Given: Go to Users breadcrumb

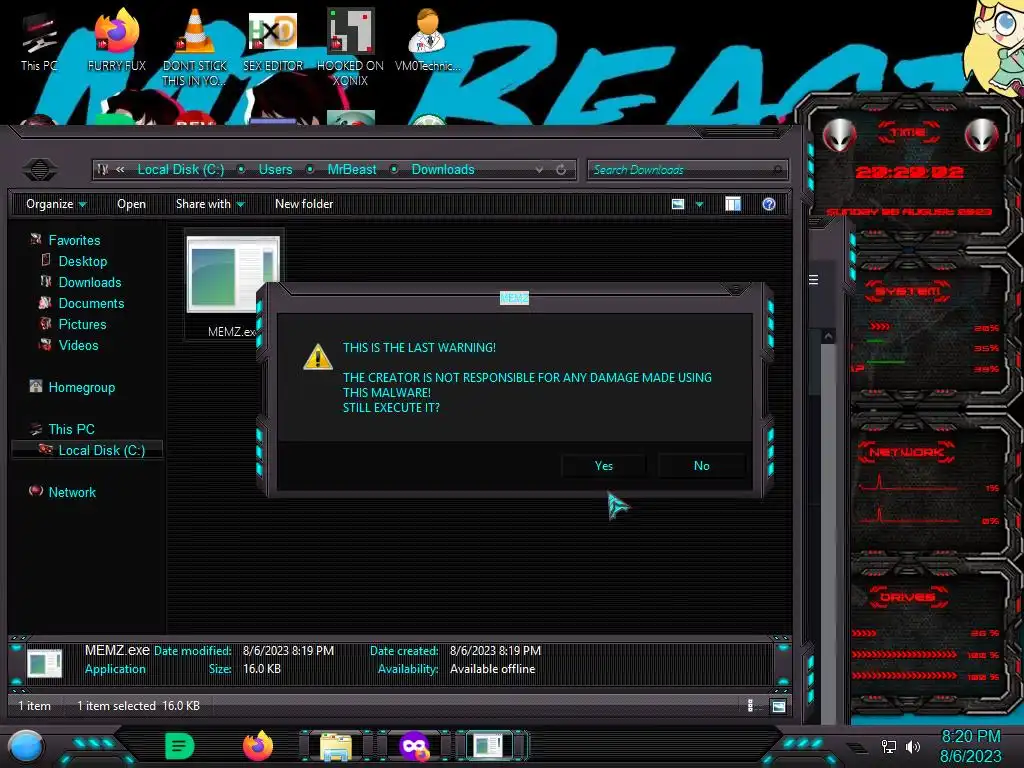Looking at the screenshot, I should click(x=276, y=170).
